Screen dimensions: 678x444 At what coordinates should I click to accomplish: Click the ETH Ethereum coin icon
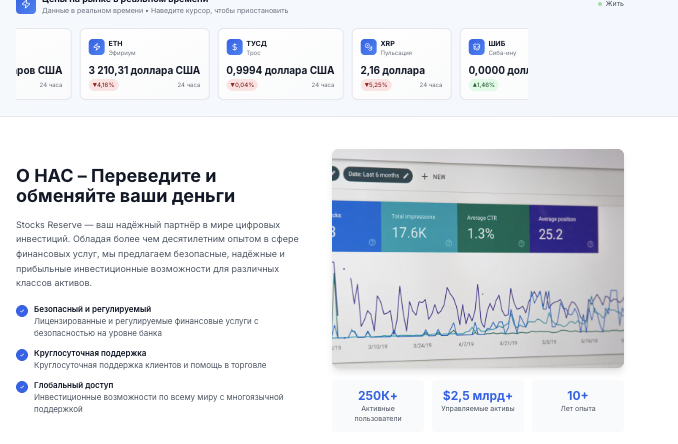point(96,47)
